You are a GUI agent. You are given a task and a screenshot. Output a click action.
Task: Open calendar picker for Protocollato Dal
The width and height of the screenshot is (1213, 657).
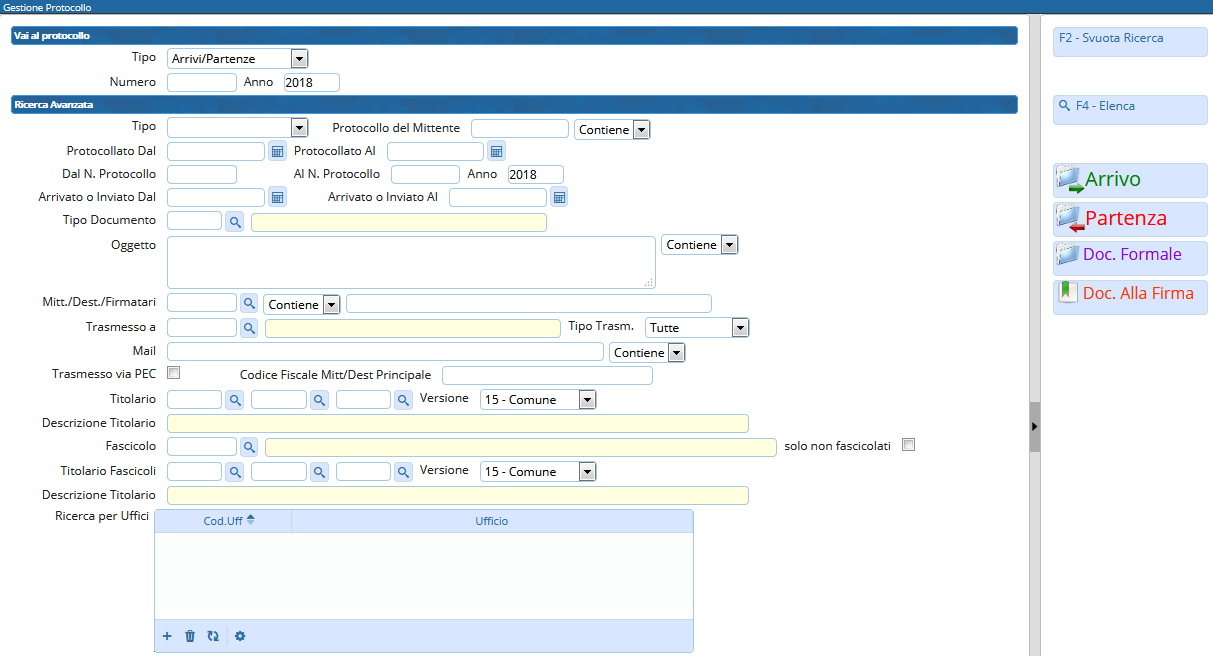278,151
